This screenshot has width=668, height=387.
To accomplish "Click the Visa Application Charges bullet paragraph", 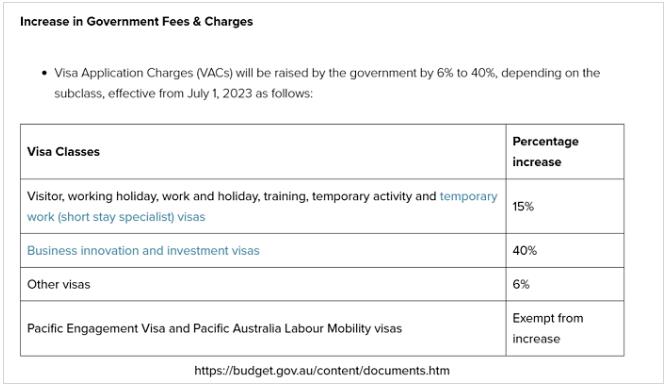I will pyautogui.click(x=327, y=83).
